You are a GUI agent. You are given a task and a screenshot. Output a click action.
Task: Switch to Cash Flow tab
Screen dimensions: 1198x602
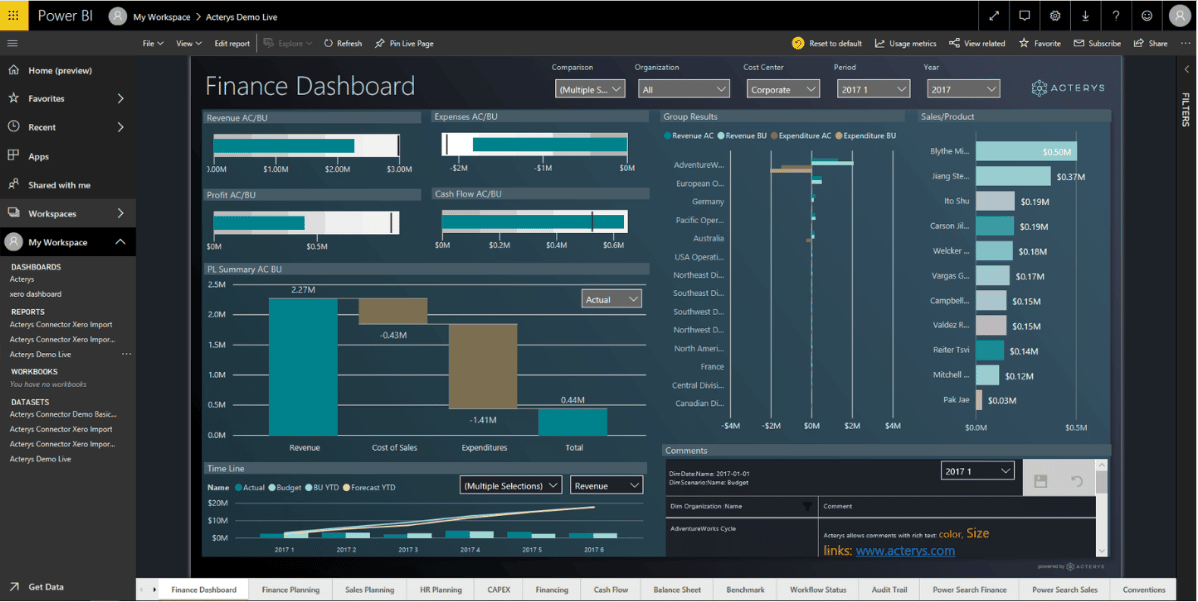click(x=610, y=590)
